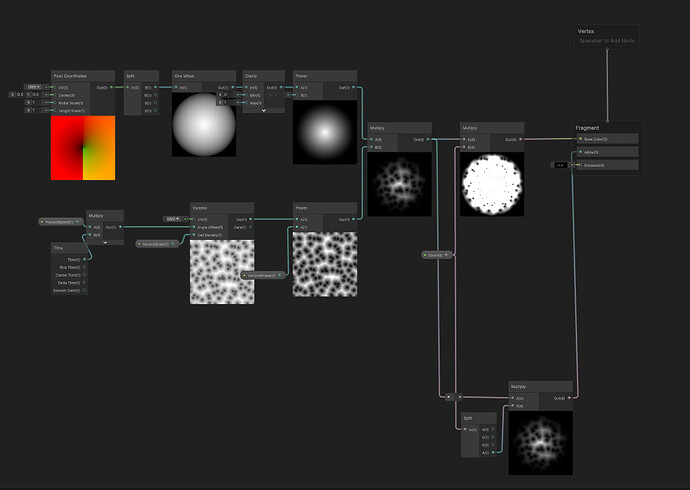The width and height of the screenshot is (690, 490).
Task: Click the R(1) output port of the top Split node
Action: (x=155, y=87)
